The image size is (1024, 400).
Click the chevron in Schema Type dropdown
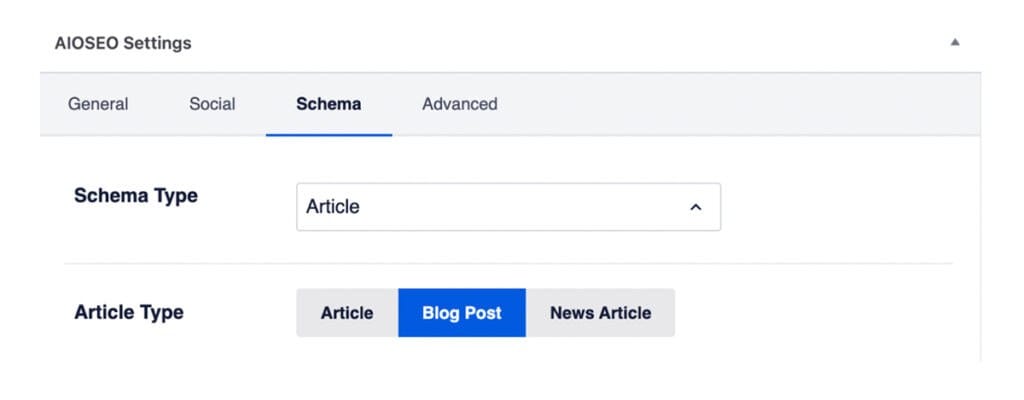tap(696, 207)
